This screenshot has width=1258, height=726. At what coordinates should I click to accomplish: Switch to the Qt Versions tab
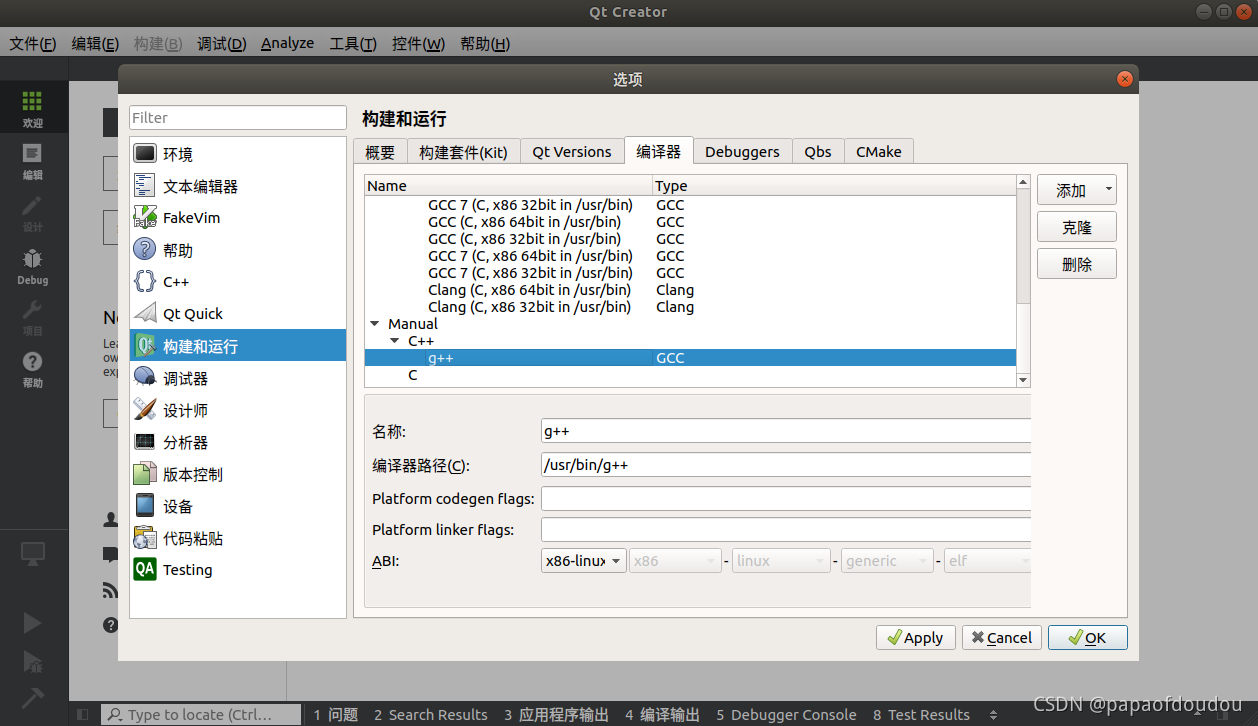(571, 152)
